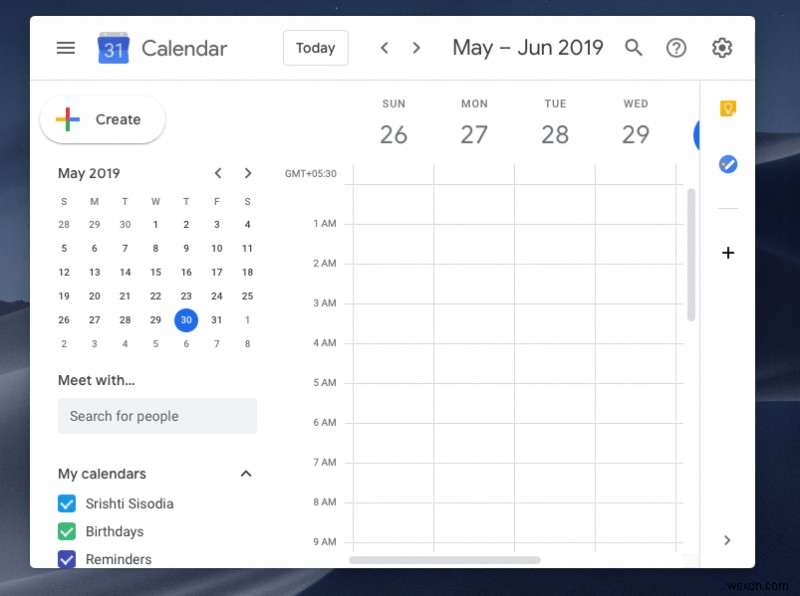
Task: Click the May 2019 mini calendar title
Action: 89,173
